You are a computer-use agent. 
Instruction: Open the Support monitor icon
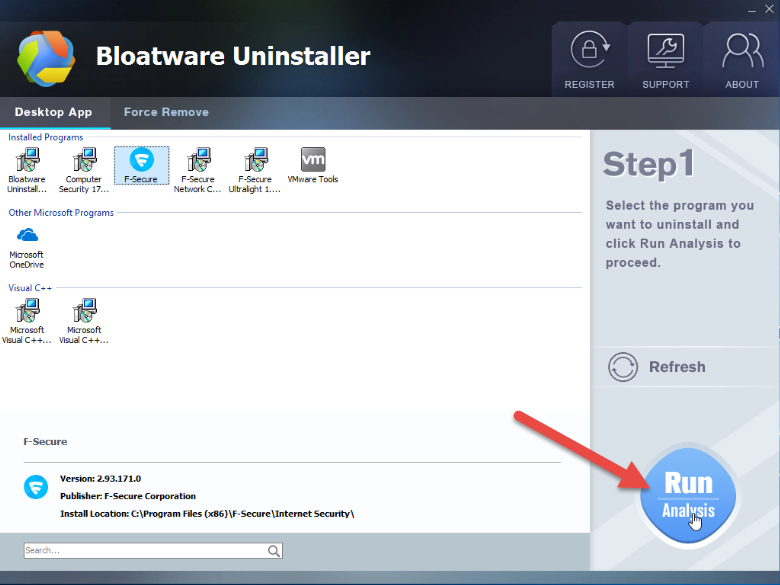click(x=666, y=51)
